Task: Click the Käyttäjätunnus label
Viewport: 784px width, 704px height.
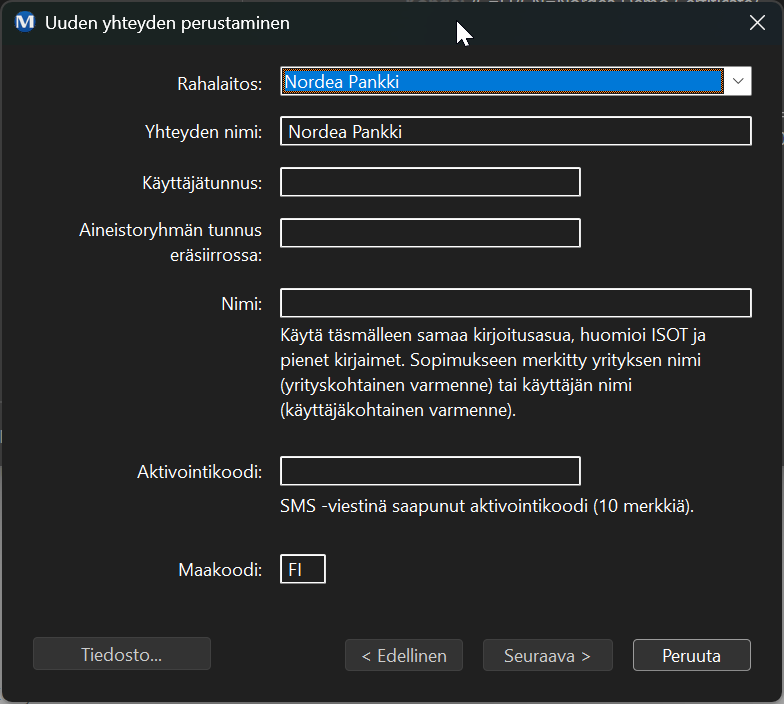Action: [x=202, y=183]
